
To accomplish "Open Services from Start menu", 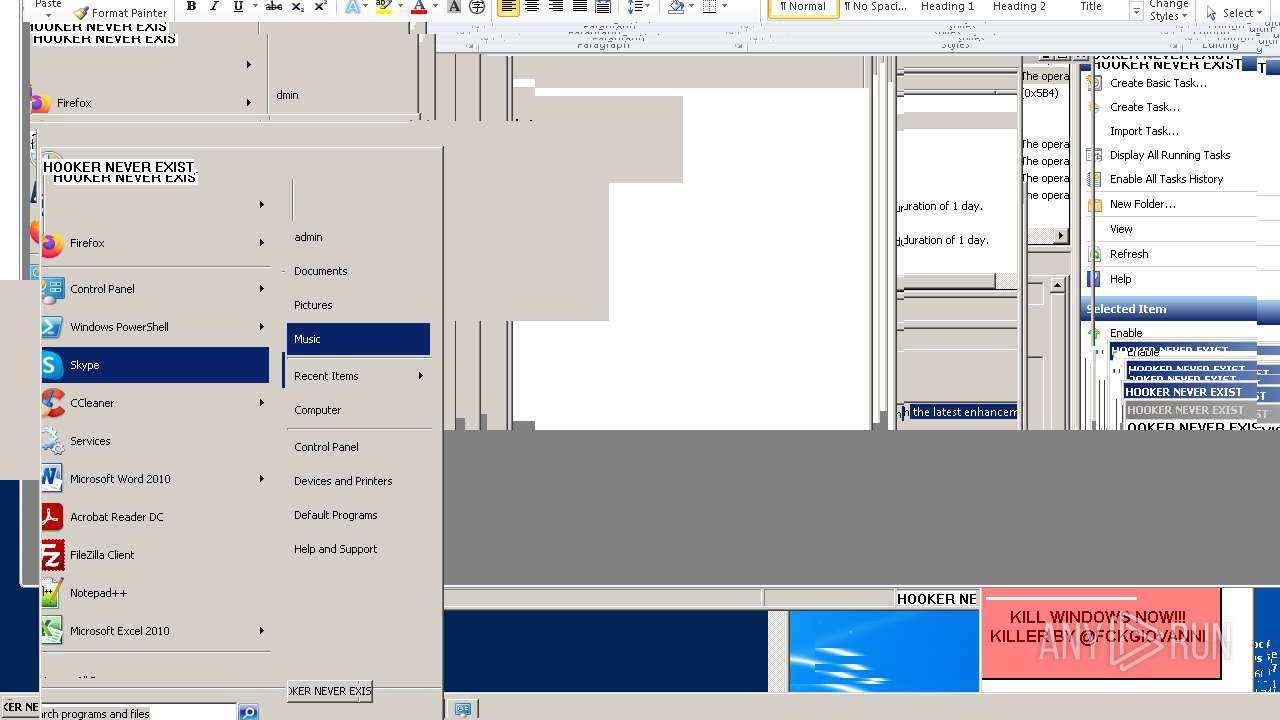I will coord(155,441).
